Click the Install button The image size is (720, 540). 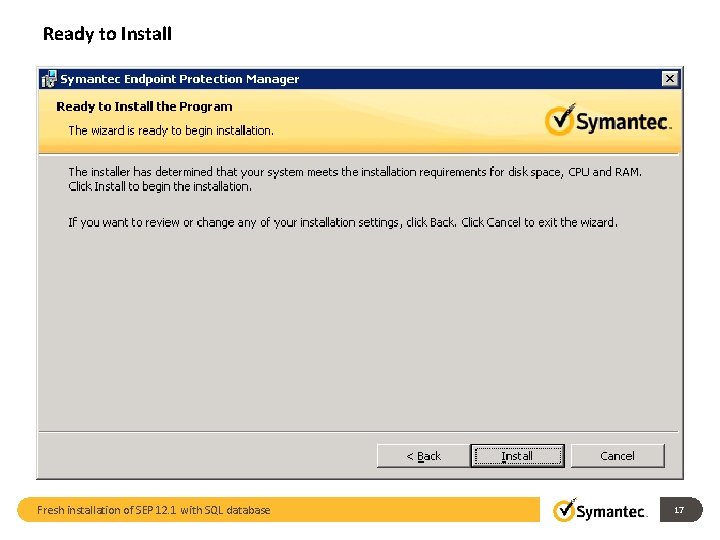[x=518, y=456]
